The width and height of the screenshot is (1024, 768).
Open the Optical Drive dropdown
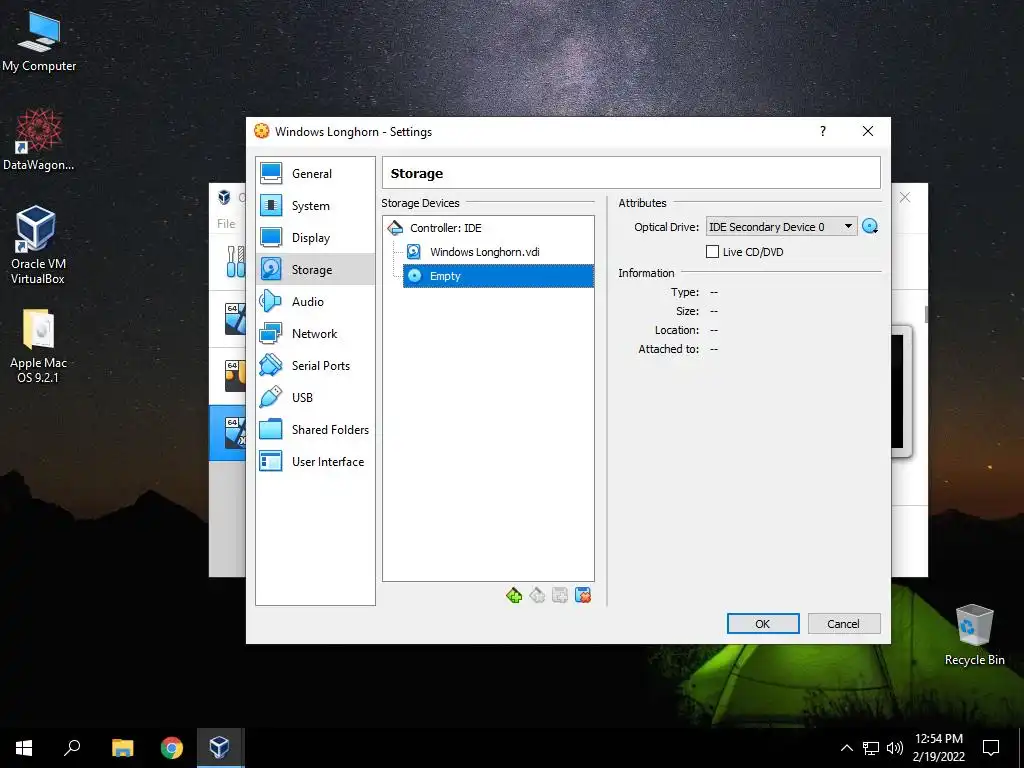click(781, 227)
